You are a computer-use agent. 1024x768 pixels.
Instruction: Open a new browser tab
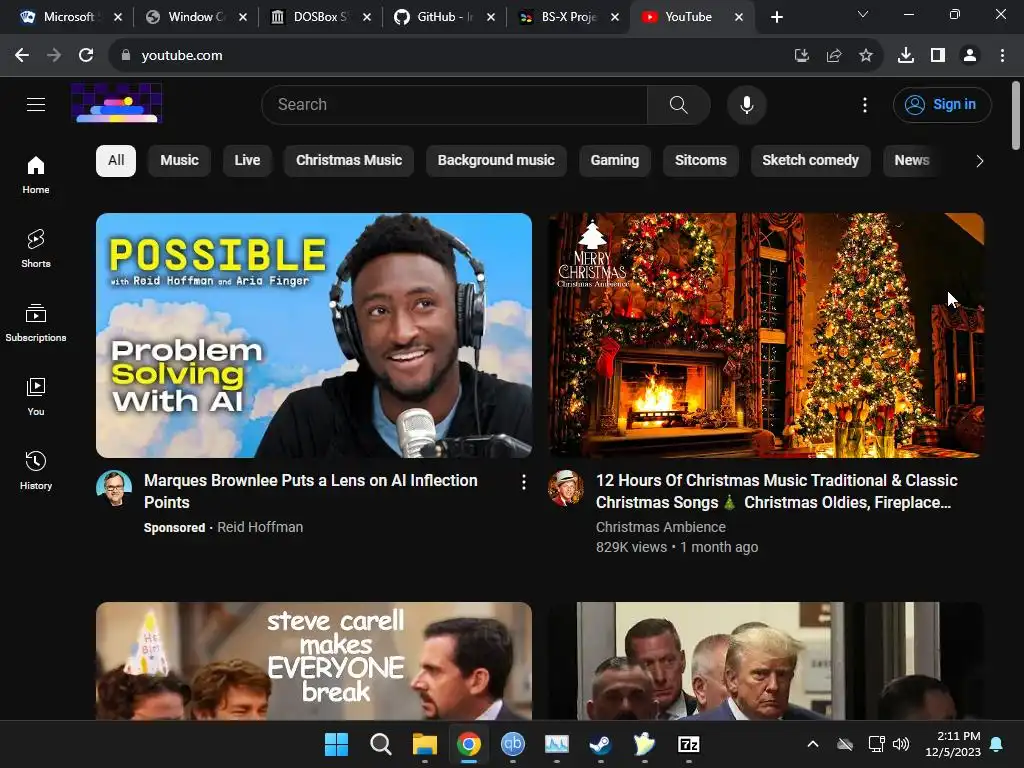pos(776,18)
